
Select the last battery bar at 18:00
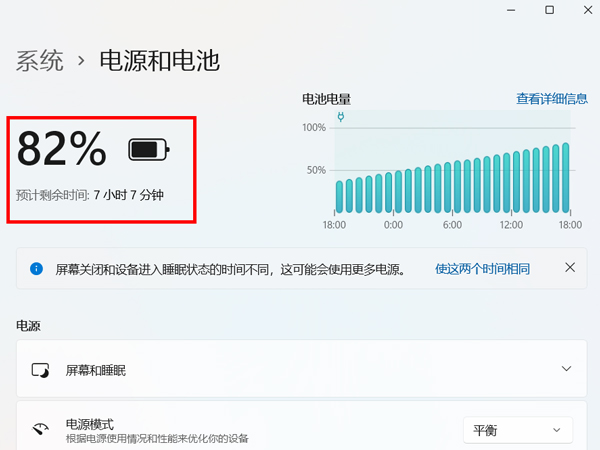[566, 178]
